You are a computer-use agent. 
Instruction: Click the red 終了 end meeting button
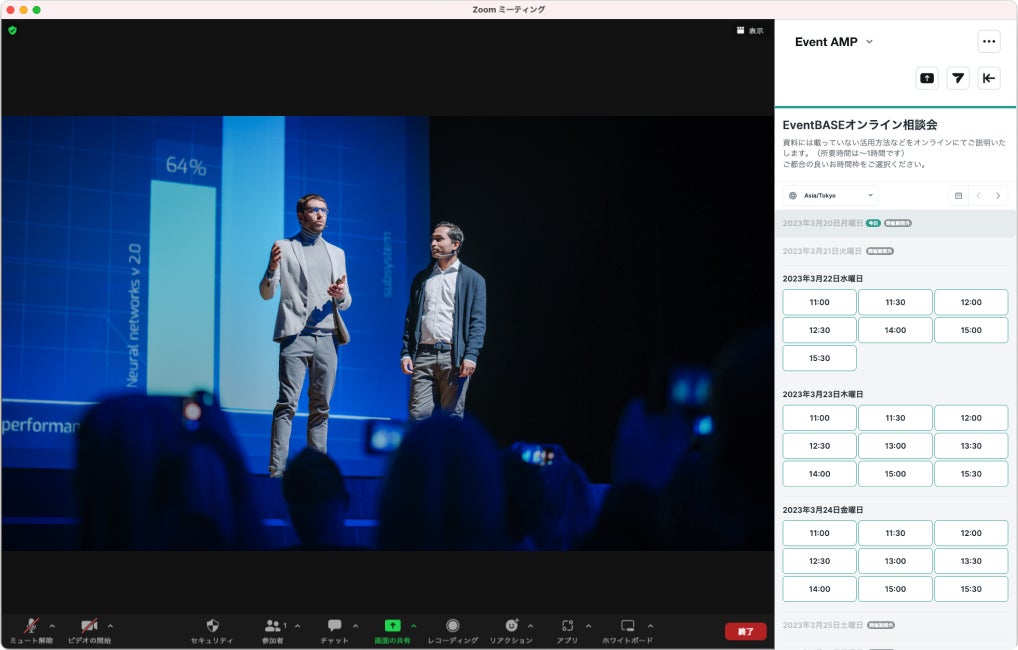point(745,631)
